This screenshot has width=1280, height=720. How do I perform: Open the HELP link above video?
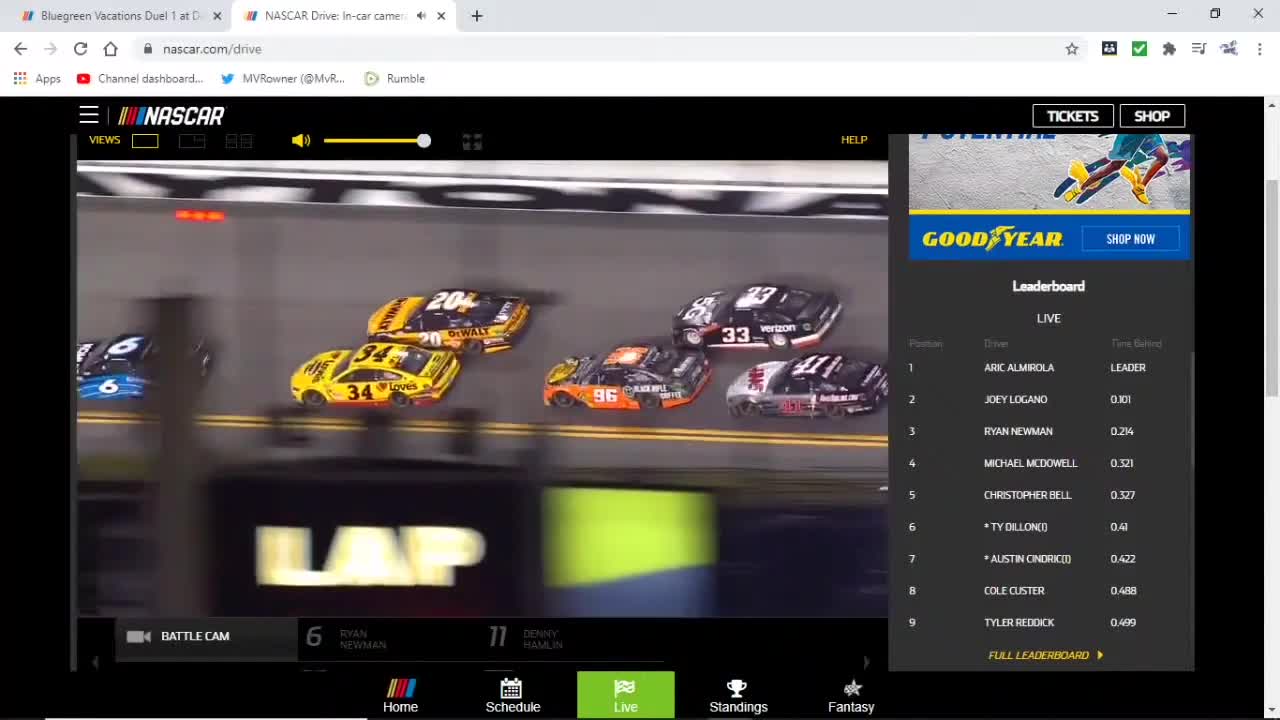pyautogui.click(x=854, y=140)
